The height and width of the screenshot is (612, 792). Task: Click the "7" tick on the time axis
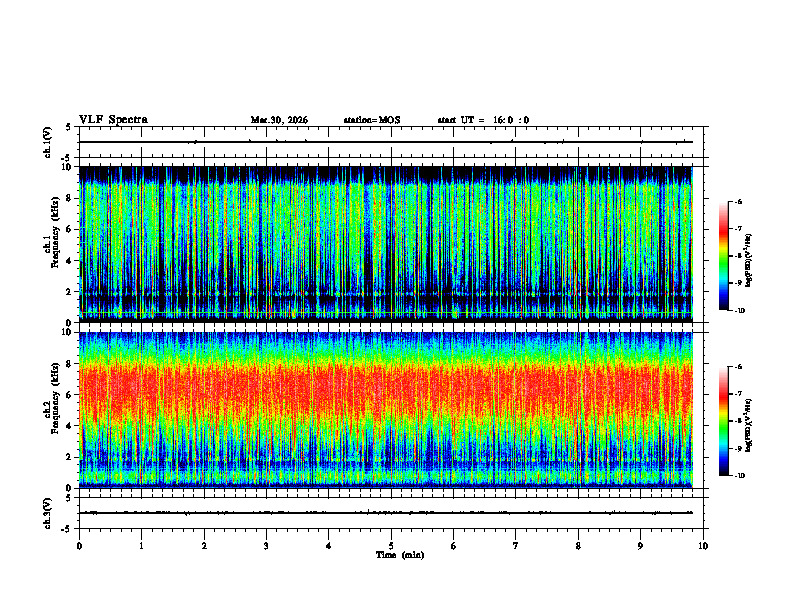point(516,546)
